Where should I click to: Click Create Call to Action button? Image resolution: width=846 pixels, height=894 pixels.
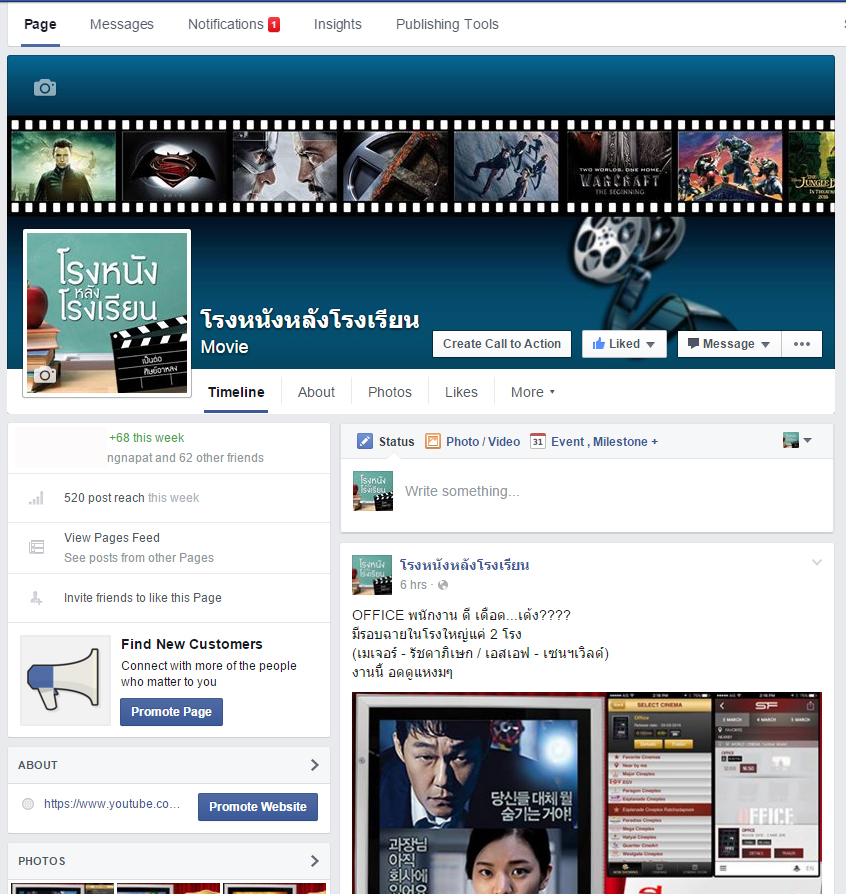pos(502,344)
